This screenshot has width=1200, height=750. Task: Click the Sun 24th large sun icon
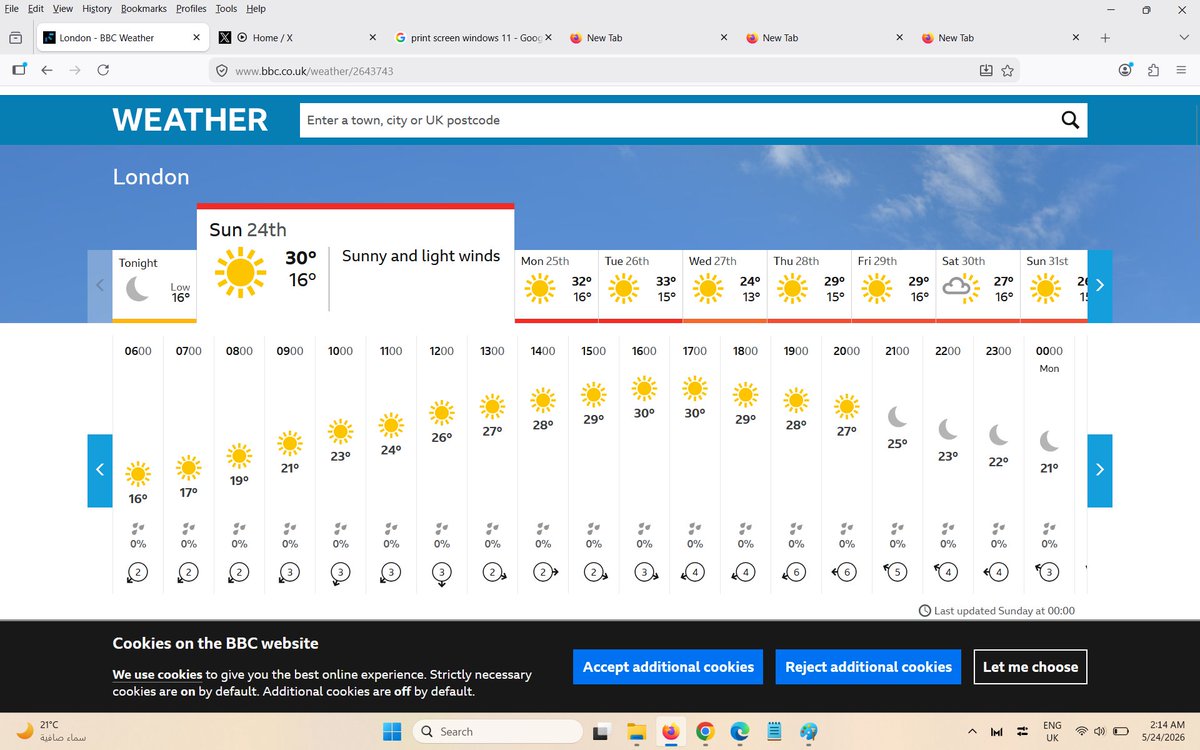pyautogui.click(x=241, y=271)
